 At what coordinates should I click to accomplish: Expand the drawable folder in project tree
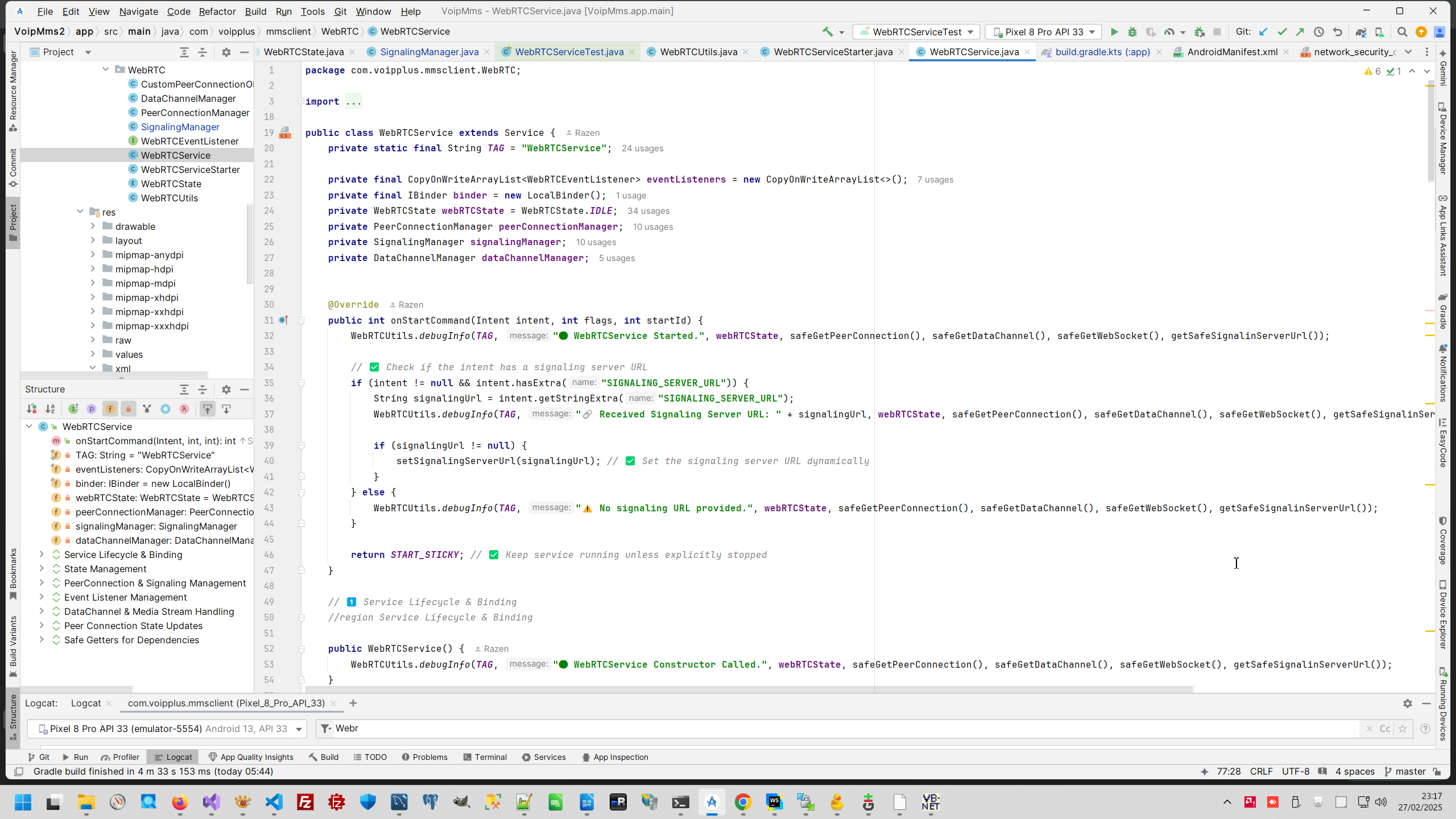pos(93,226)
